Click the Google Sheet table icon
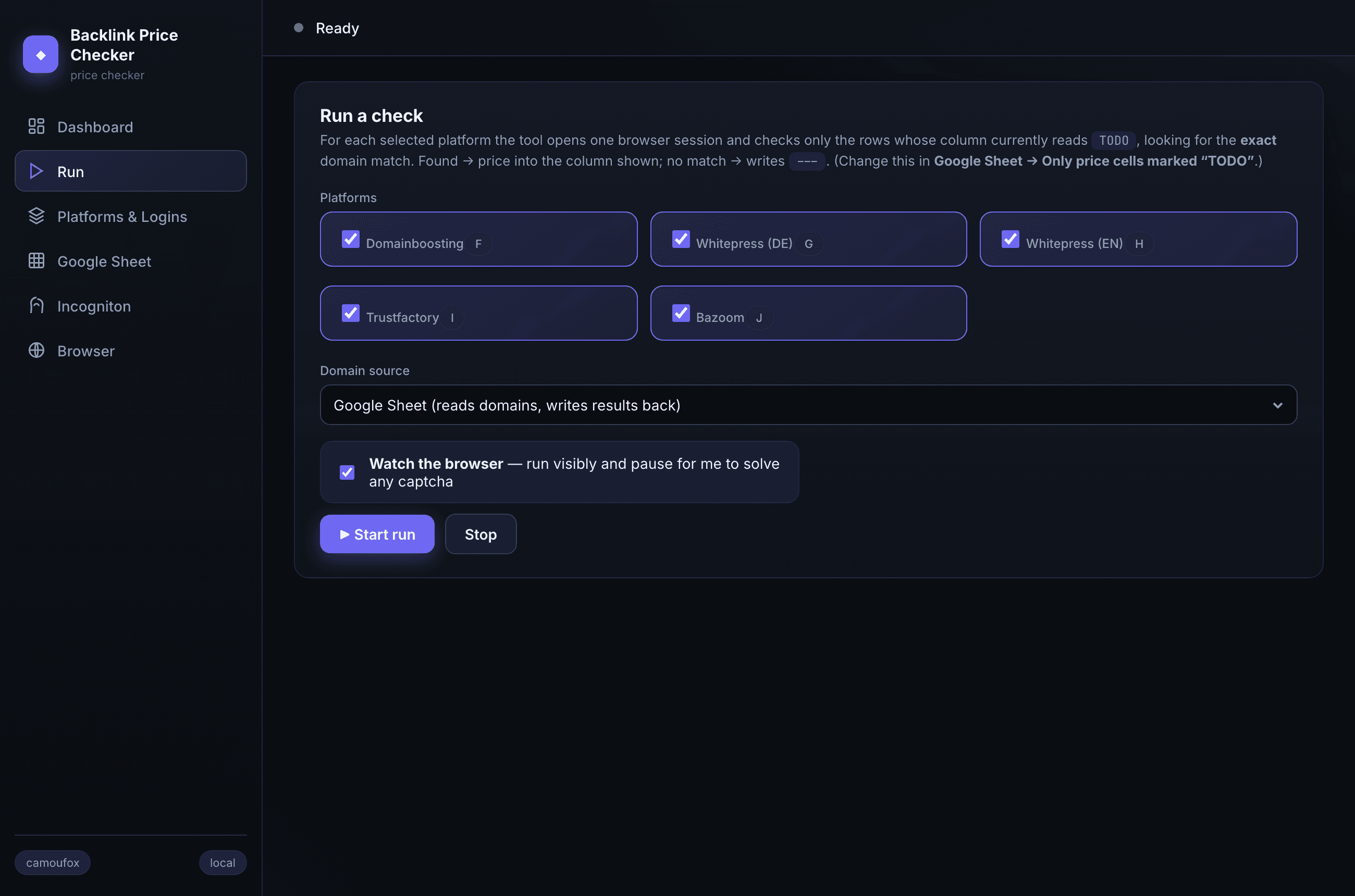1355x896 pixels. (36, 260)
